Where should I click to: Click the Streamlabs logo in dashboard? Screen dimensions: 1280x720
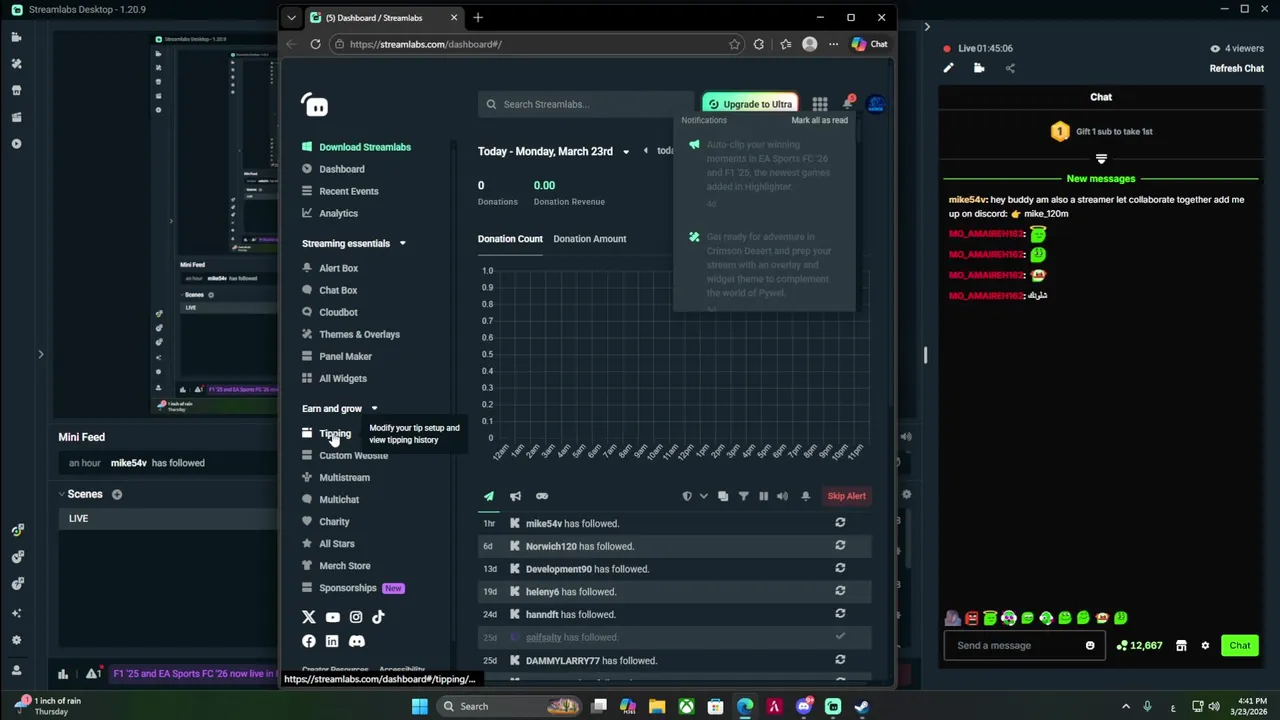coord(315,105)
